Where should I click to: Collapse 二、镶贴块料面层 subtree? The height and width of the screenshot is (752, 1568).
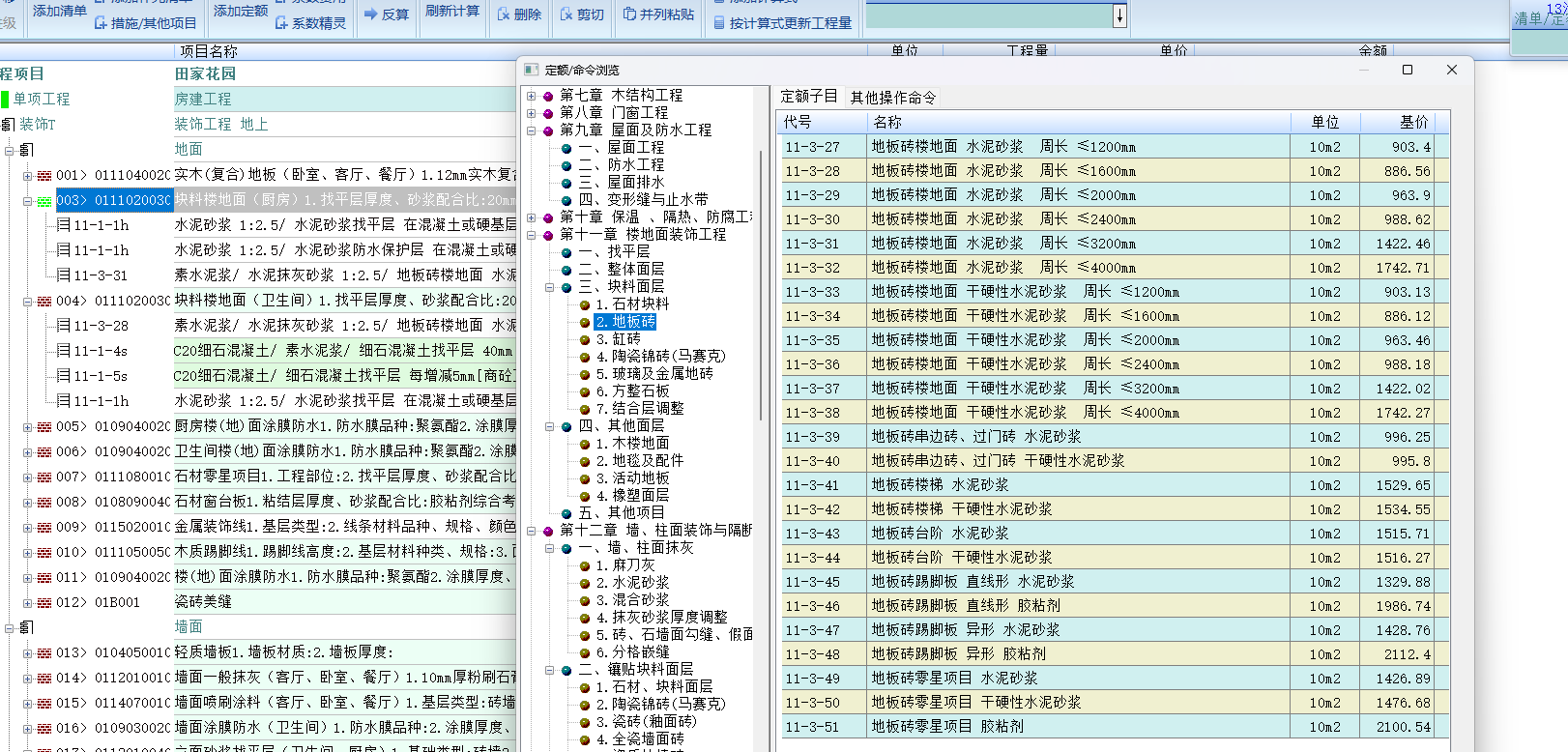click(549, 670)
